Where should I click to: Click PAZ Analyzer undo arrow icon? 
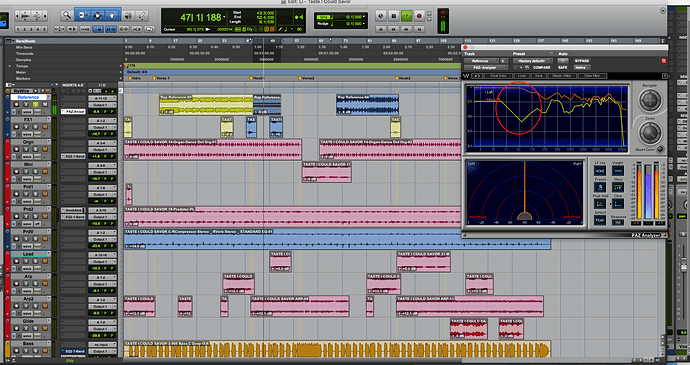point(477,76)
